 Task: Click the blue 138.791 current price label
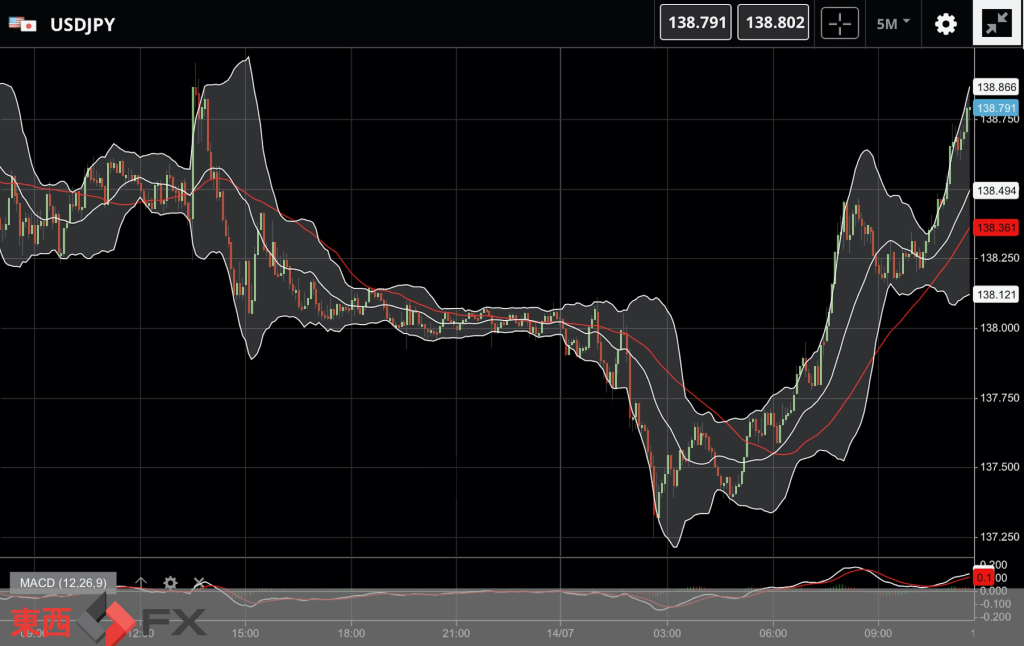pyautogui.click(x=996, y=108)
